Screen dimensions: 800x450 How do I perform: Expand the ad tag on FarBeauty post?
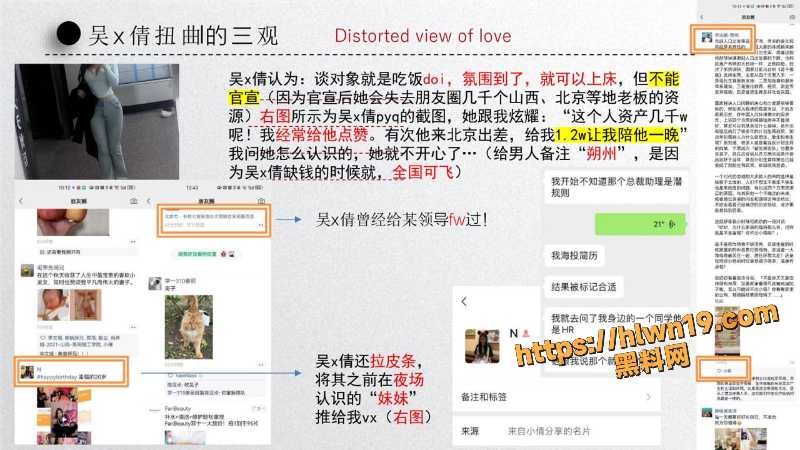[x=259, y=409]
